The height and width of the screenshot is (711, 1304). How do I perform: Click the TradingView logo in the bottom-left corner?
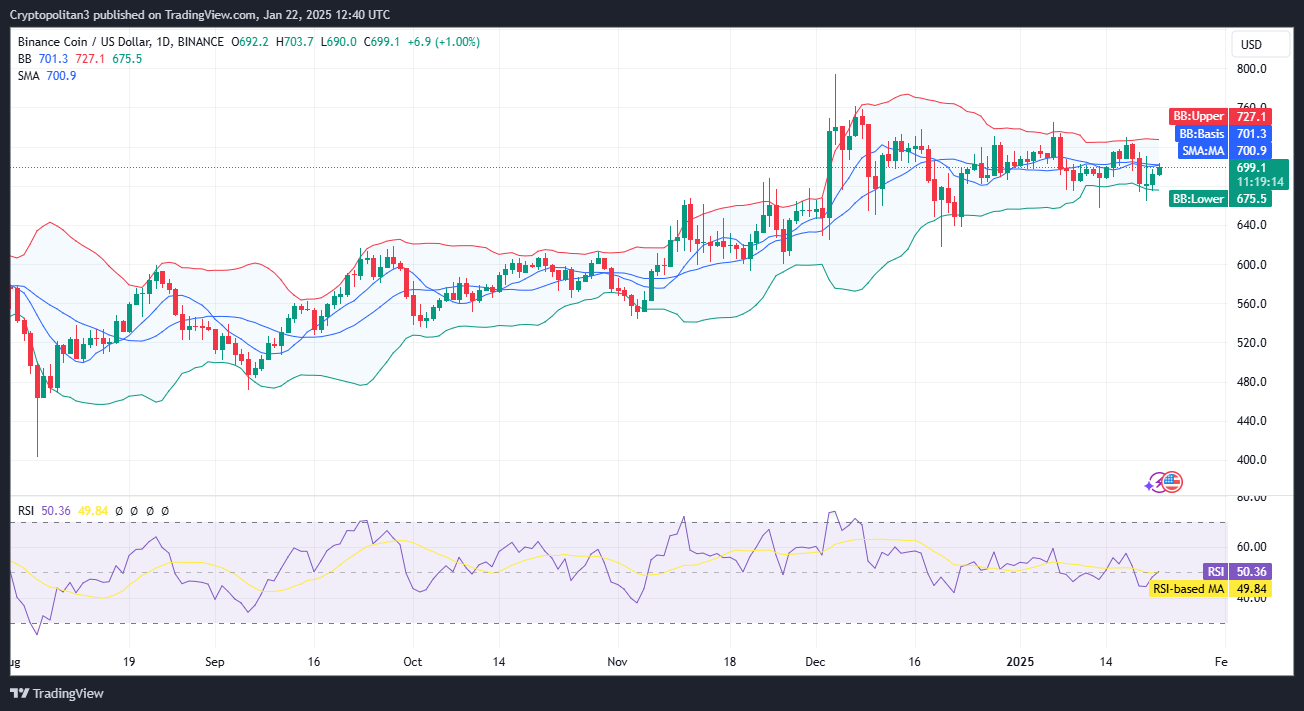coord(57,693)
